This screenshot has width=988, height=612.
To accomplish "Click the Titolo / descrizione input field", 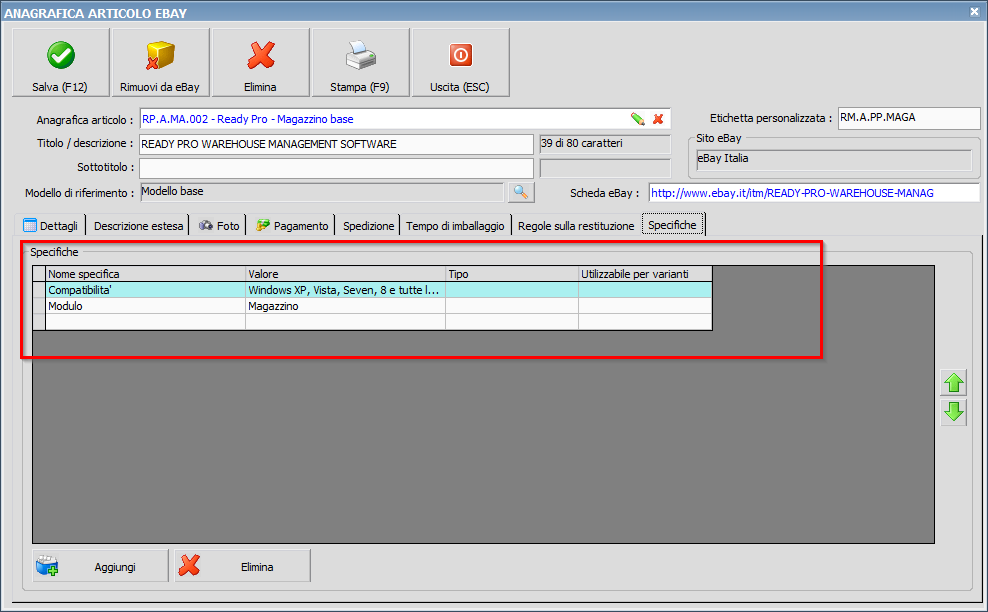I will 336,144.
